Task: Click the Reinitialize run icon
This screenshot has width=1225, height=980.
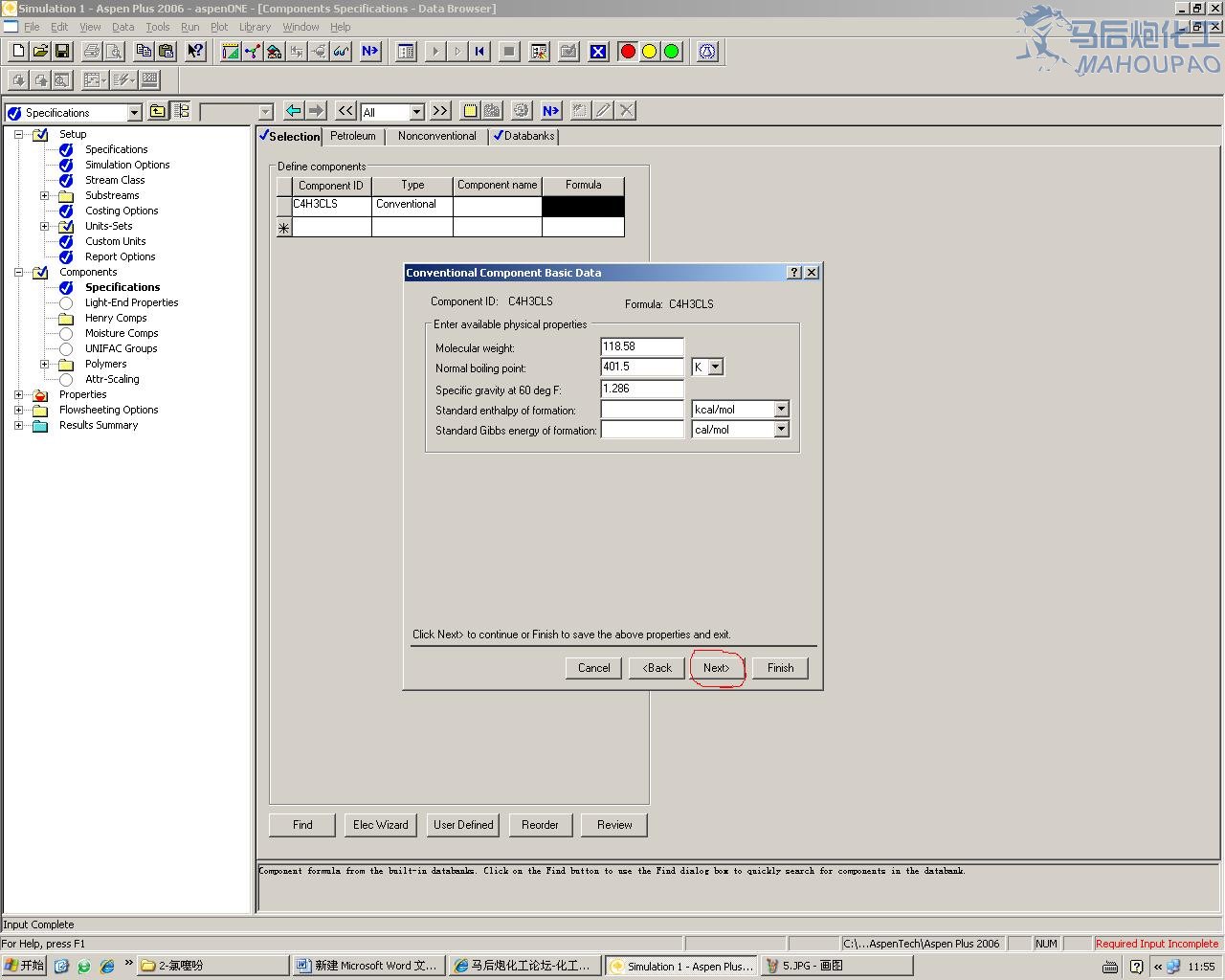Action: 479,52
